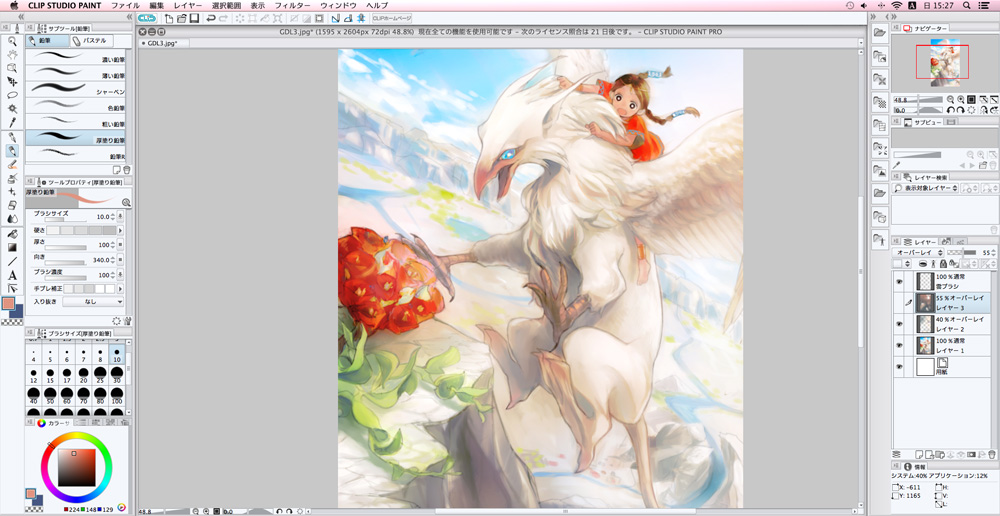Select the 色鉛筆 pencil preset

(75, 106)
